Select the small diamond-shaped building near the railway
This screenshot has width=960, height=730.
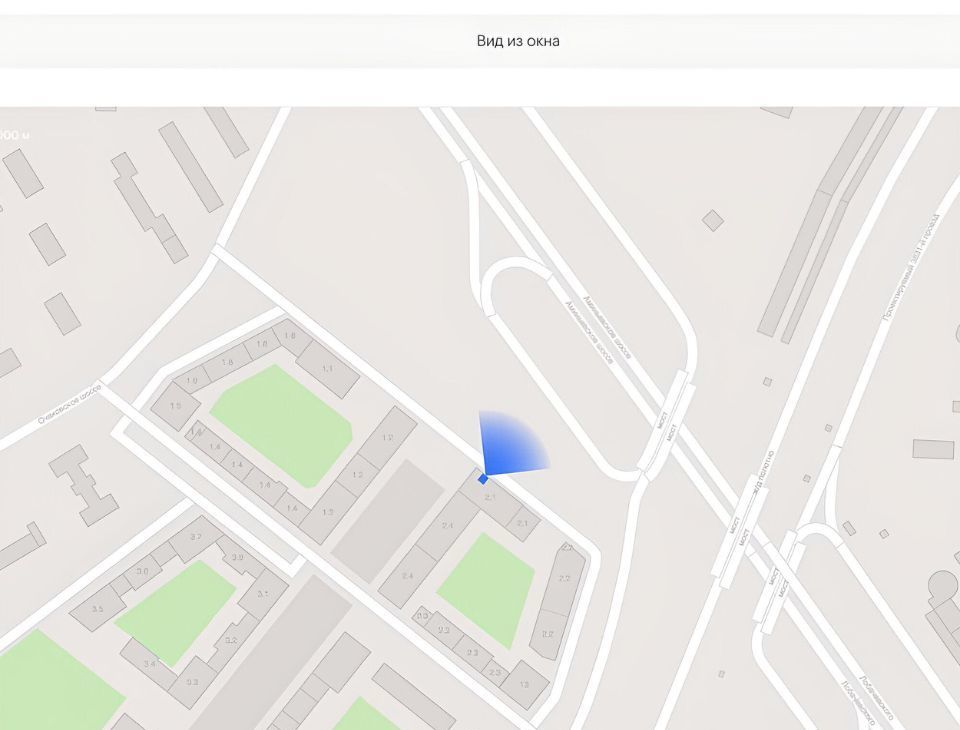tap(713, 220)
